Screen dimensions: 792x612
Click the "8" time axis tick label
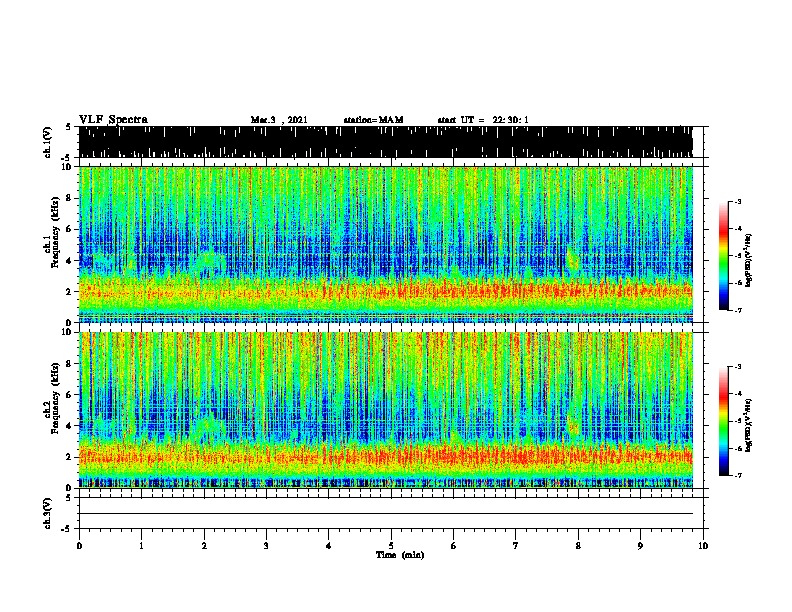click(x=578, y=546)
